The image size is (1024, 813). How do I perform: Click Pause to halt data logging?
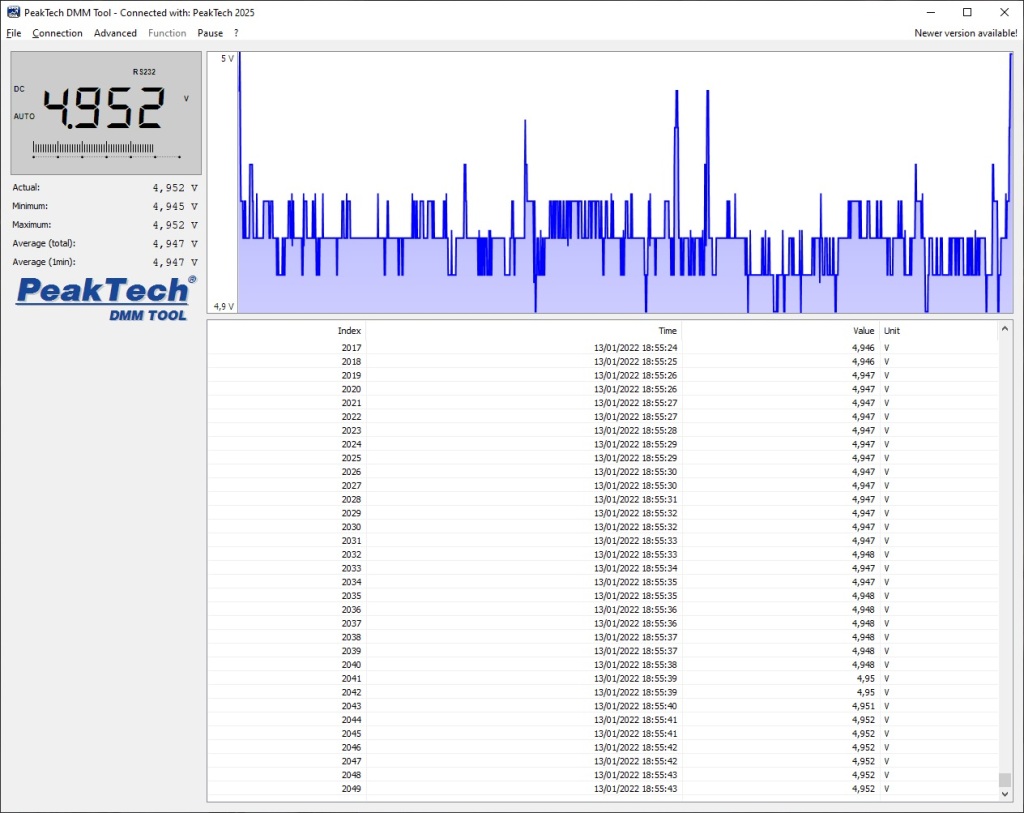click(210, 33)
